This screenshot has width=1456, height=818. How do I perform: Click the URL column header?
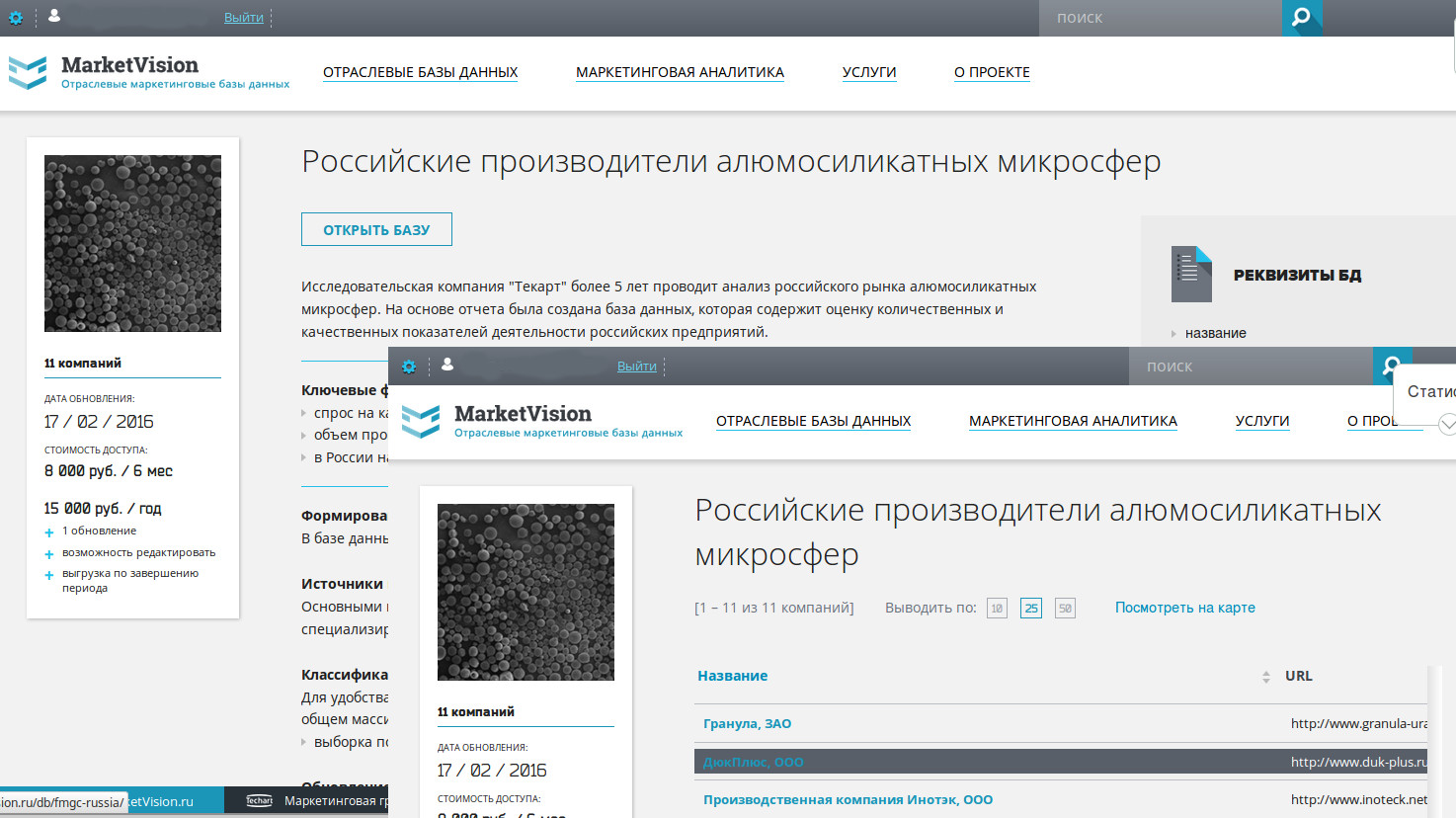point(1299,676)
